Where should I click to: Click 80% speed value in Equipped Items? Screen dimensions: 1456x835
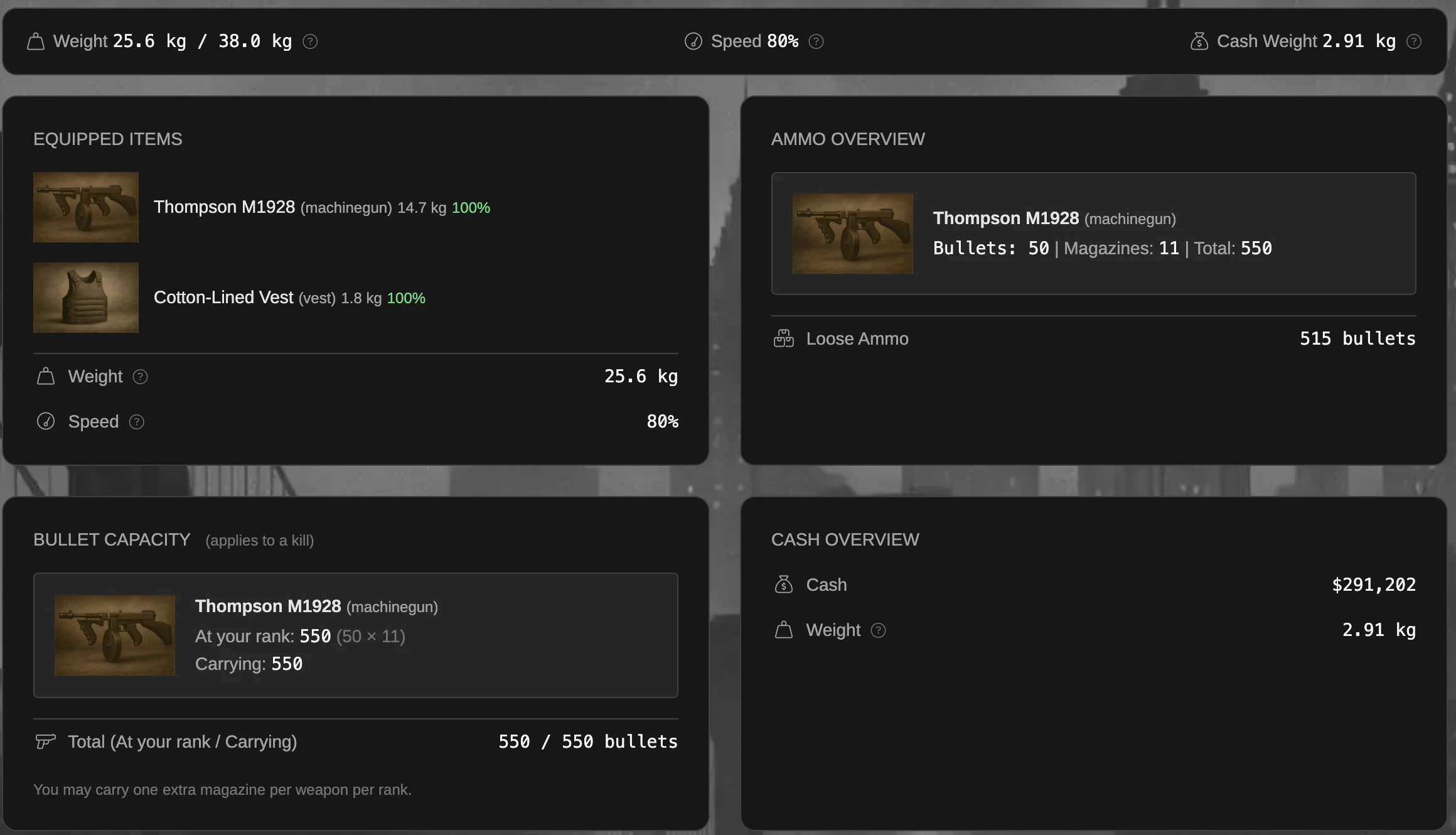coord(663,422)
